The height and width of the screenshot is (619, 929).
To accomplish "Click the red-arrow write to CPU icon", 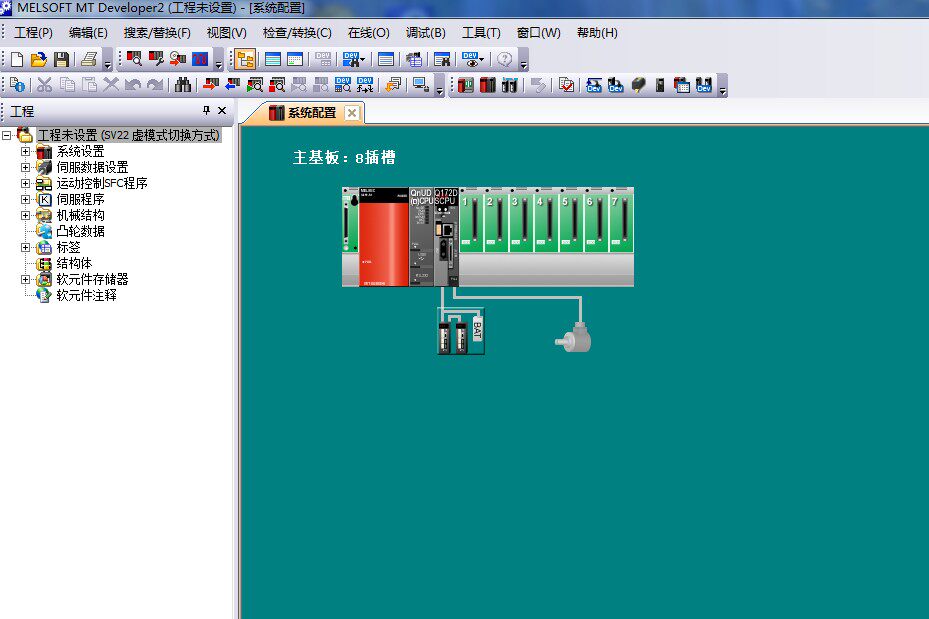I will (210, 85).
